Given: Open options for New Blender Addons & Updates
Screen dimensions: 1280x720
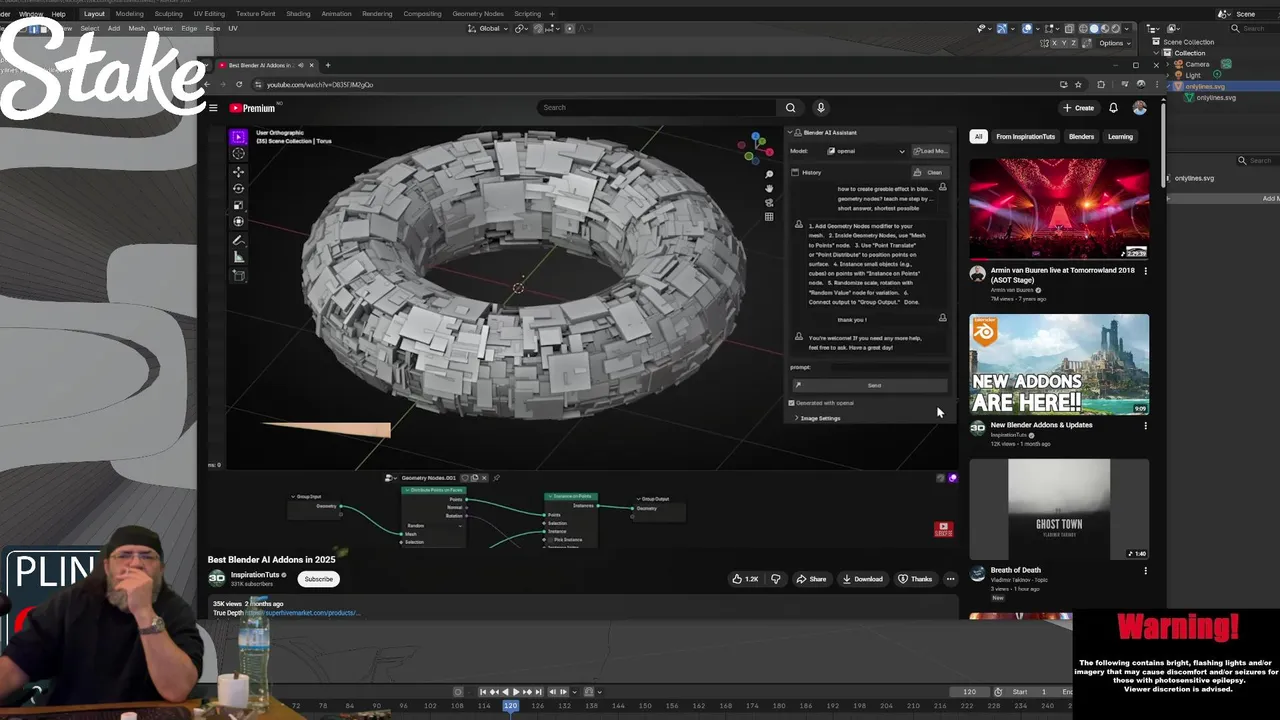Looking at the screenshot, I should point(1145,425).
